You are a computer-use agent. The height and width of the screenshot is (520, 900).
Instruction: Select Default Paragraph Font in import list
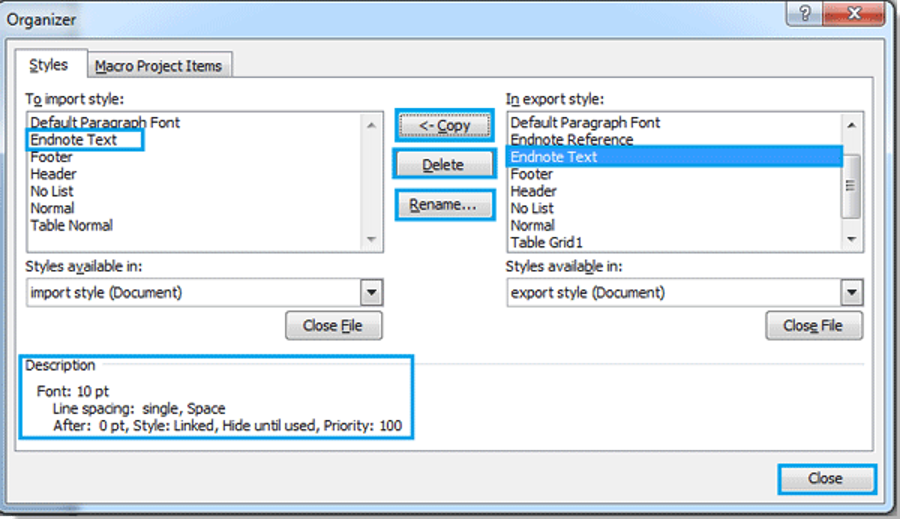click(105, 123)
